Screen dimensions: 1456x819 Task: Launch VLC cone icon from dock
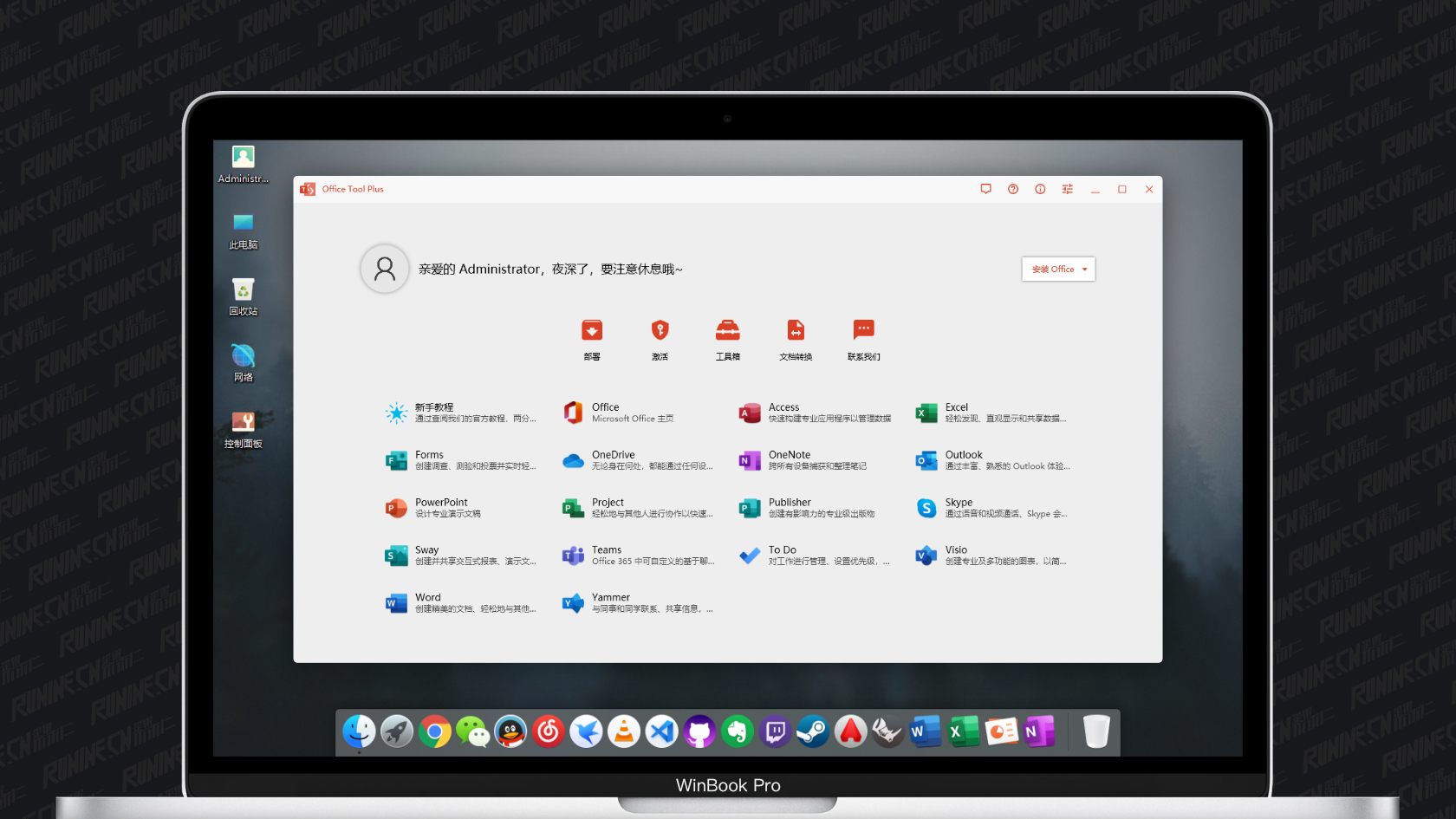pos(624,731)
